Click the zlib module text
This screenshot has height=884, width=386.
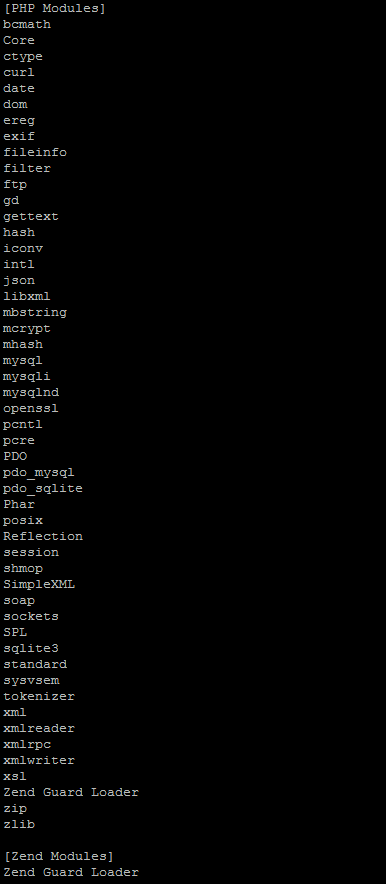tap(19, 824)
